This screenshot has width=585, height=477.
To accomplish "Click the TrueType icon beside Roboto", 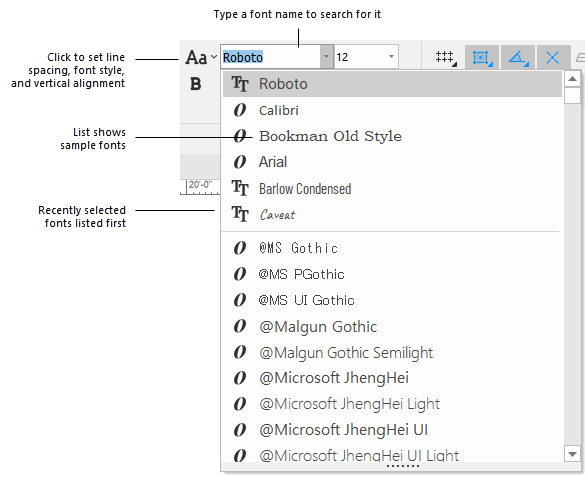I will (240, 84).
